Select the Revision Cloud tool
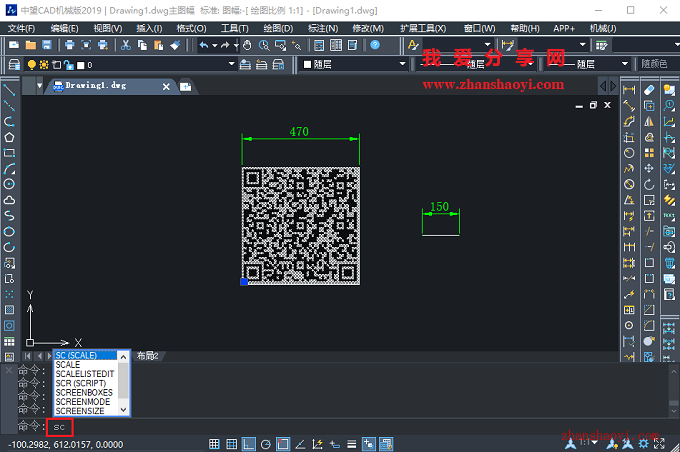The width and height of the screenshot is (680, 452). [9, 200]
